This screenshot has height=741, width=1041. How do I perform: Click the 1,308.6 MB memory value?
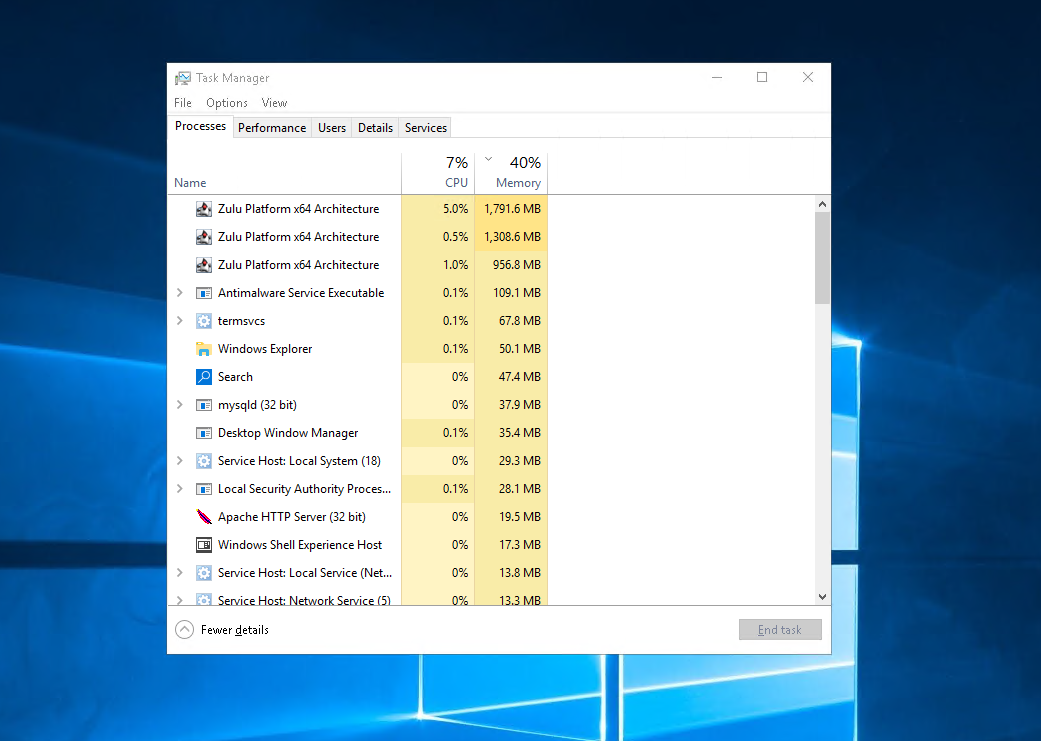click(x=512, y=236)
